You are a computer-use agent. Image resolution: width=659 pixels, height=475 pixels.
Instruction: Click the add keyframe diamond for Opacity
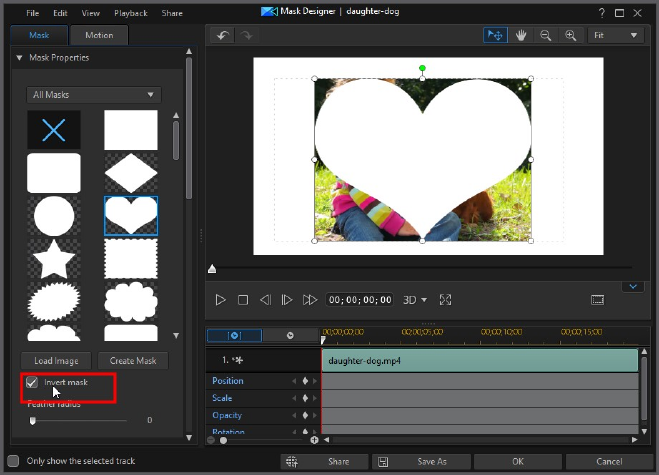305,415
